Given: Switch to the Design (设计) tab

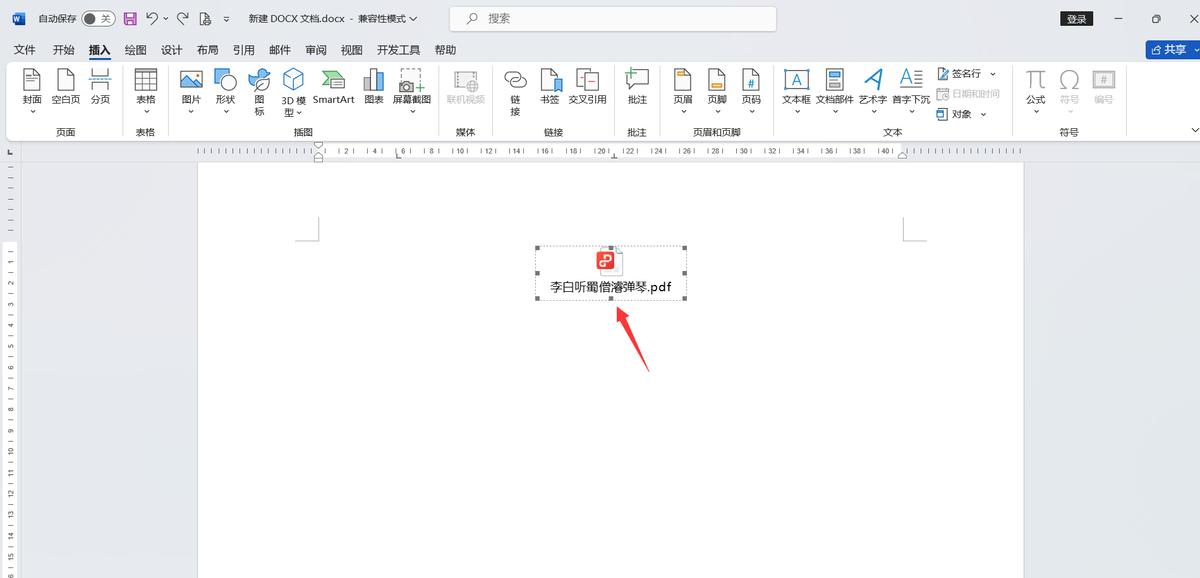Looking at the screenshot, I should pos(172,50).
